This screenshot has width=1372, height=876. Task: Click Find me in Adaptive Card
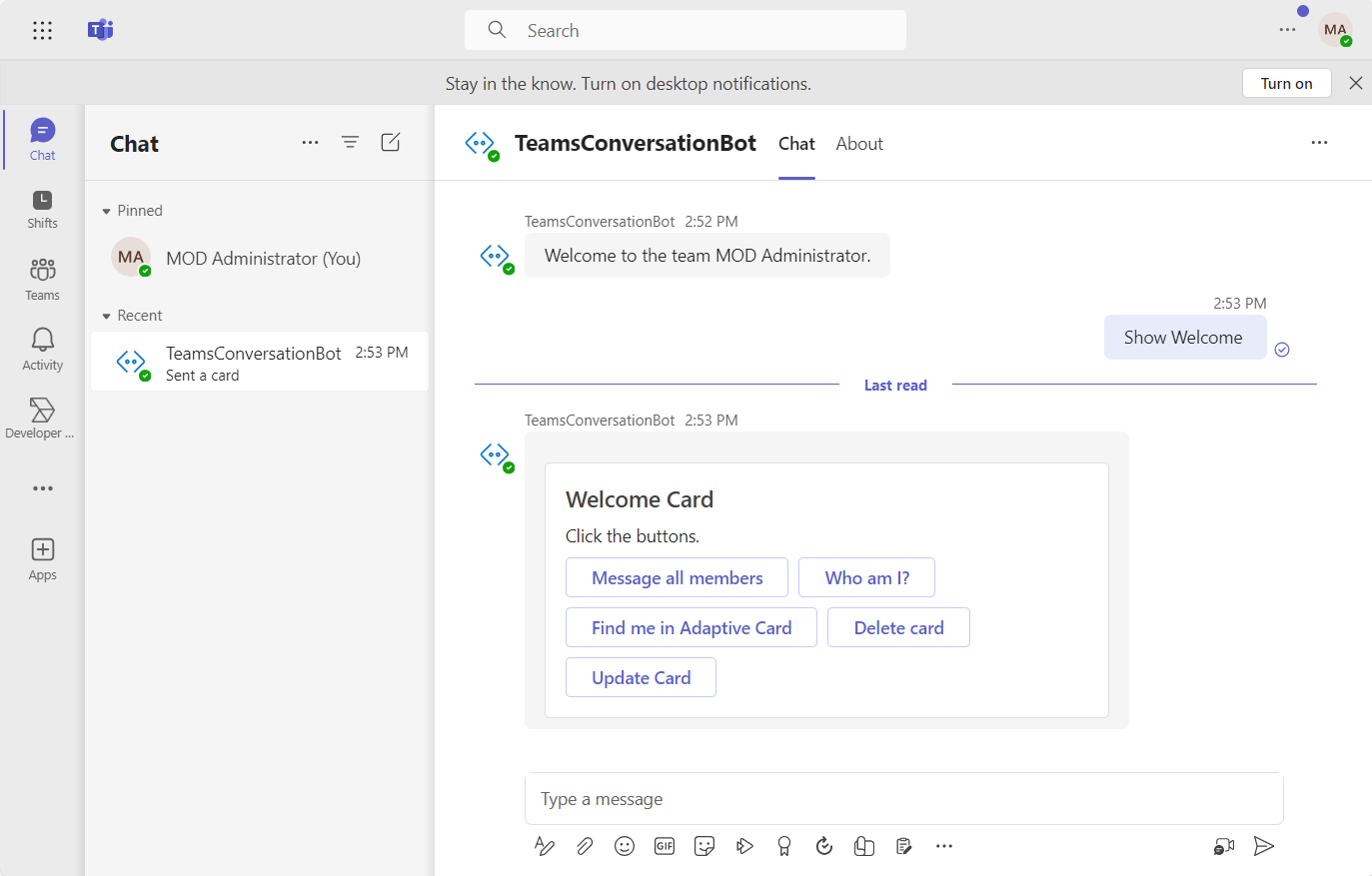point(691,627)
